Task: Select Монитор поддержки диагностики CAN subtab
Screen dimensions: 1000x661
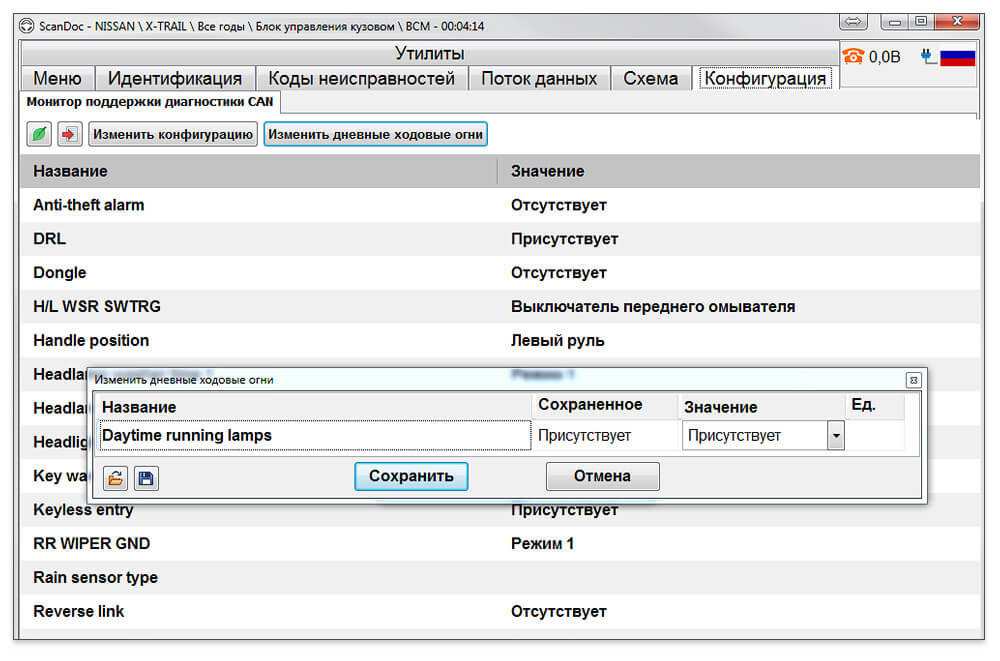Action: pos(150,102)
